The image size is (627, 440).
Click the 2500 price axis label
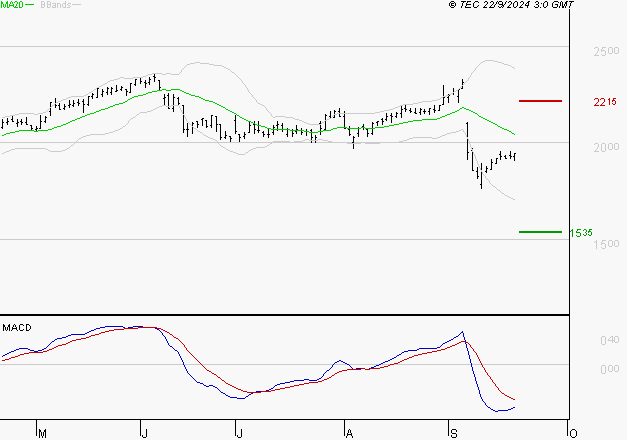coord(606,51)
